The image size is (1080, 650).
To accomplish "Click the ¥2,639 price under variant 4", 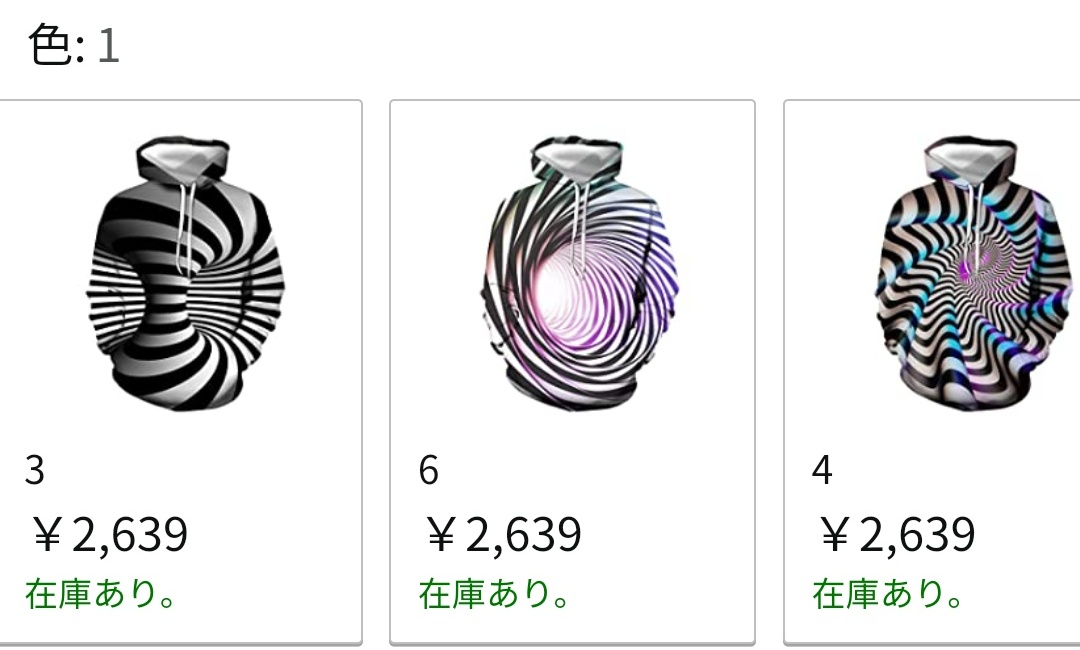I will pyautogui.click(x=897, y=534).
